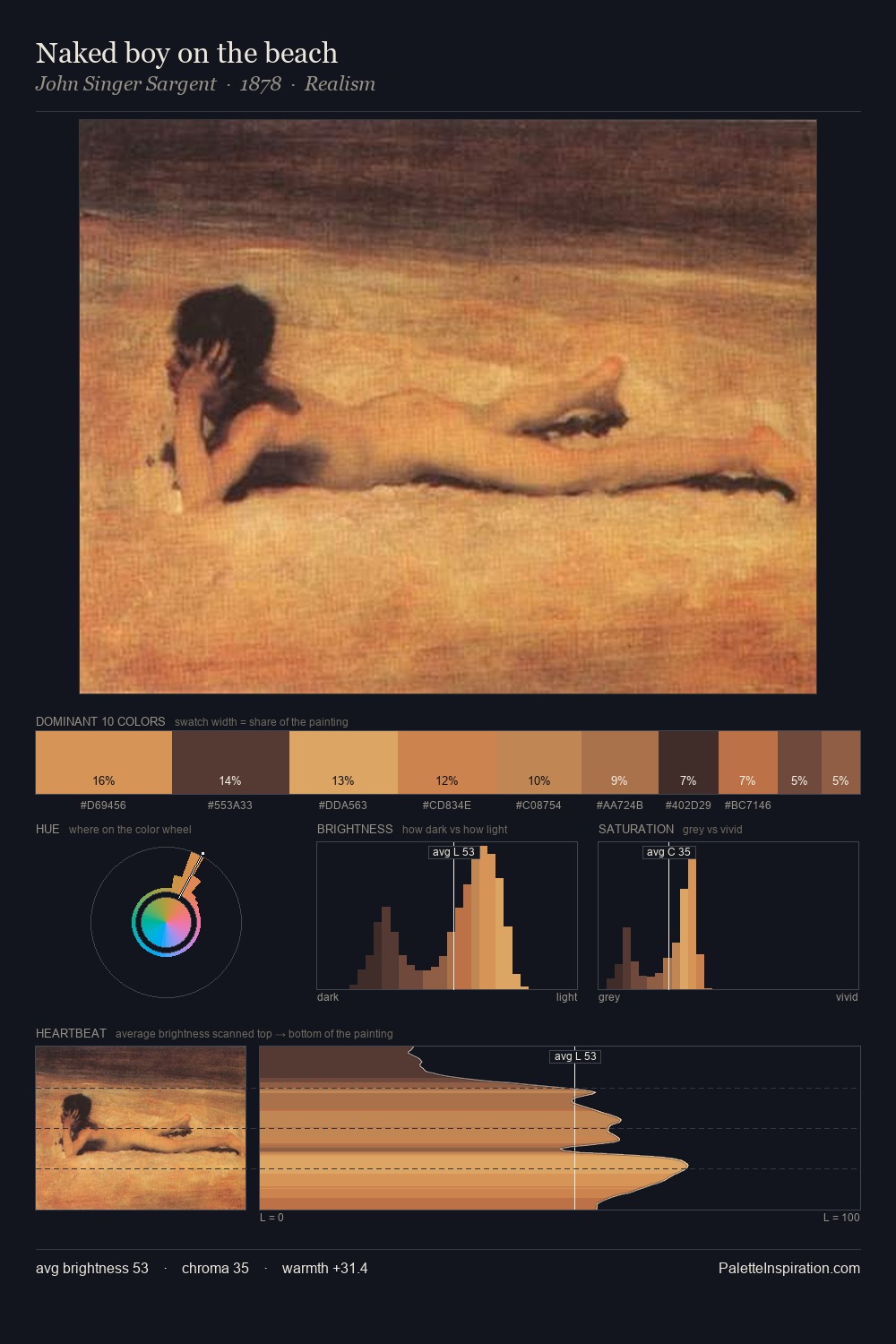Click 'swatch width = share of the painting' caption

[x=262, y=721]
